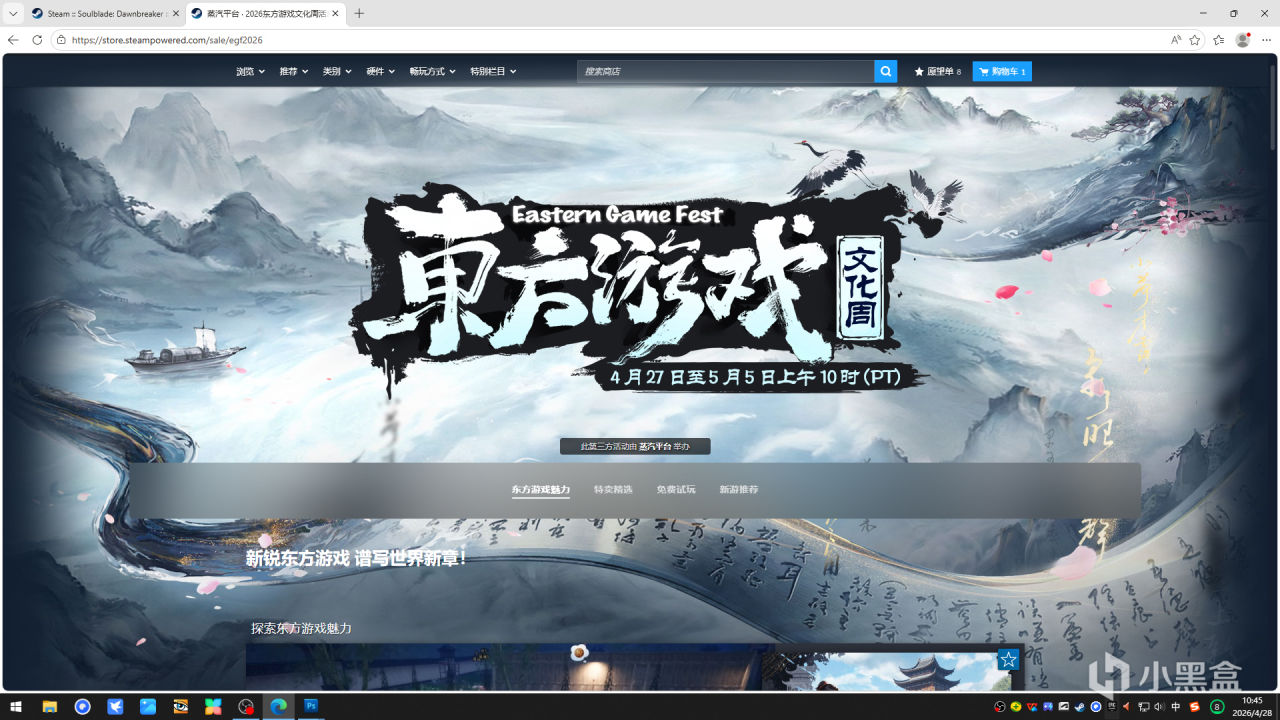Open the browser profile avatar

pos(1243,40)
